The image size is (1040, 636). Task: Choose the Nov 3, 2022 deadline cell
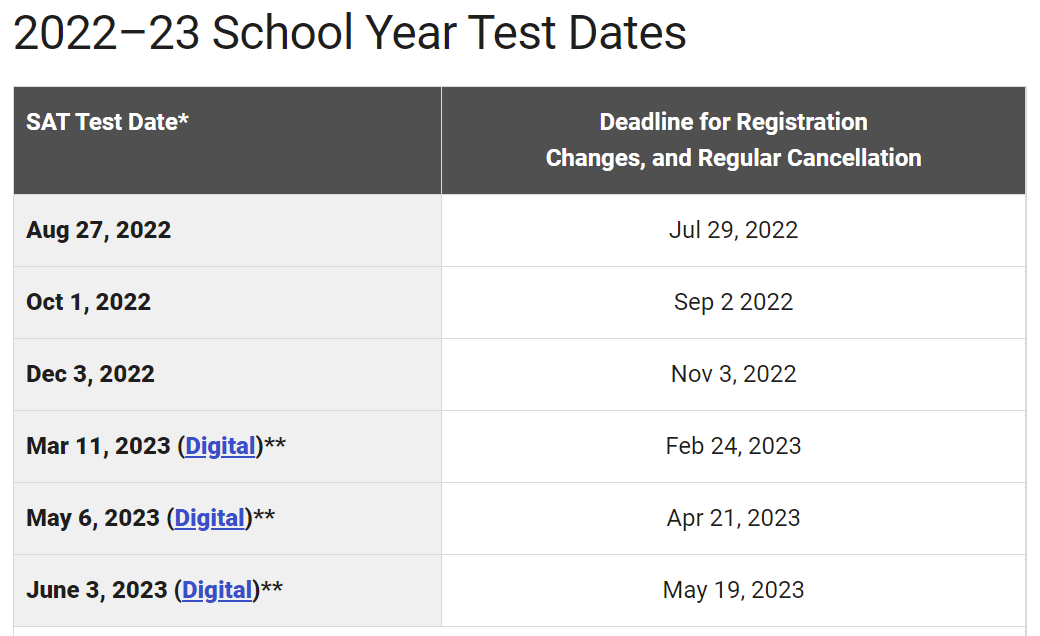pyautogui.click(x=733, y=374)
